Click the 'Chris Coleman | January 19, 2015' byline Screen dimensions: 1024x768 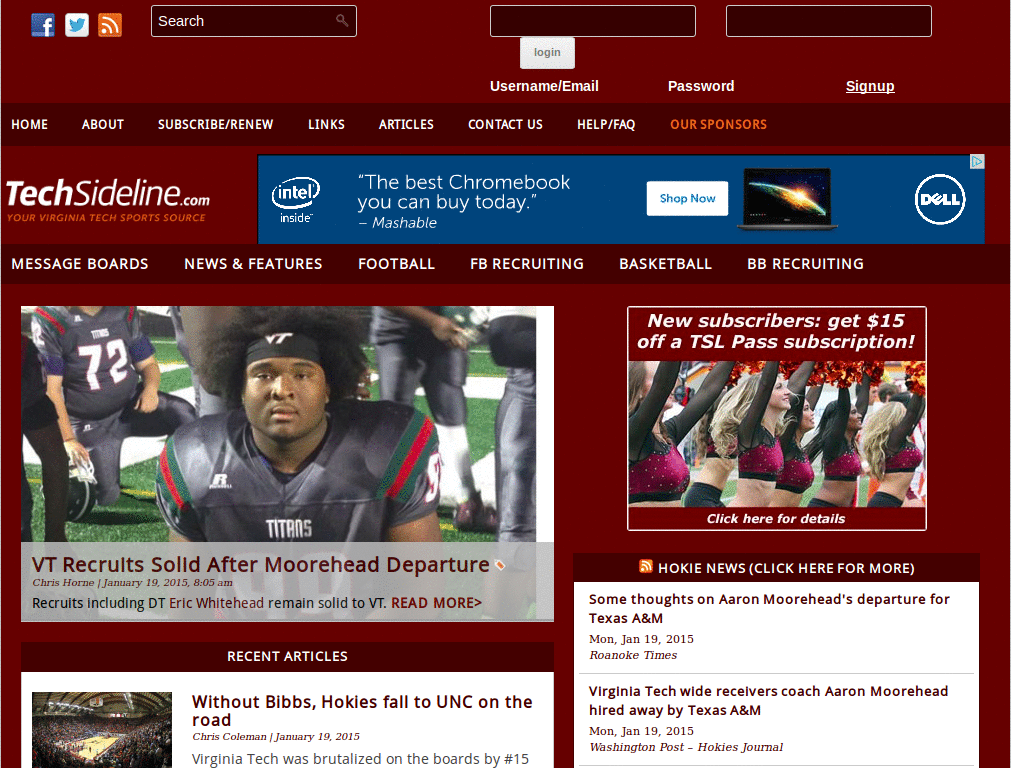tap(276, 737)
